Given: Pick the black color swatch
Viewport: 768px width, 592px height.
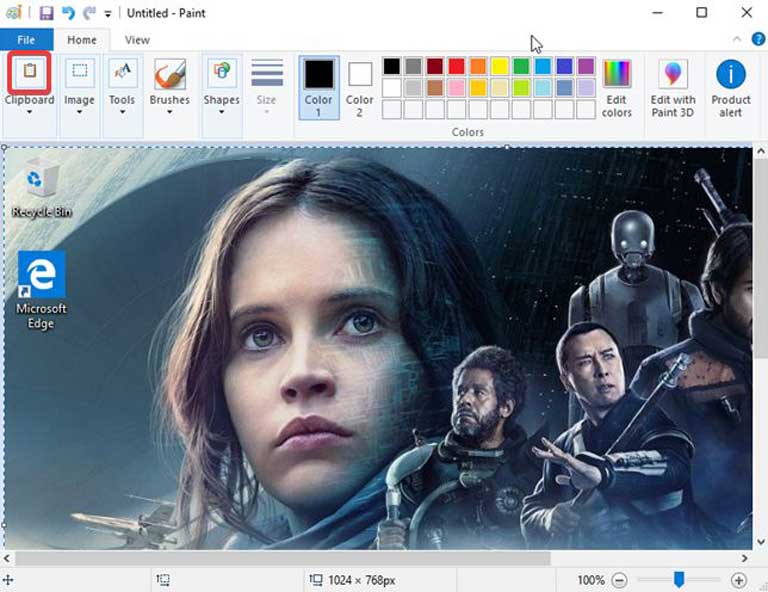Looking at the screenshot, I should (392, 66).
